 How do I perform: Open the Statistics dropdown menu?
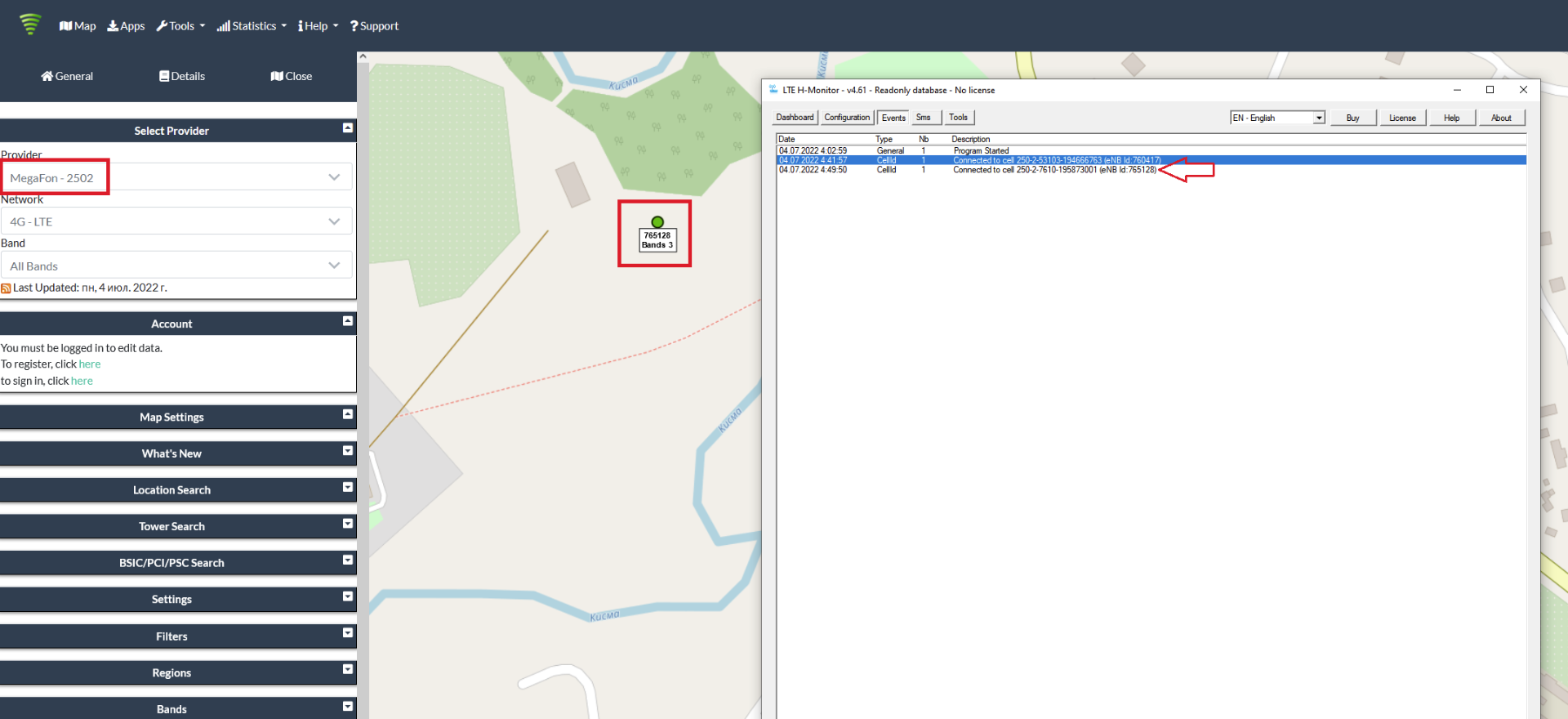tap(252, 26)
